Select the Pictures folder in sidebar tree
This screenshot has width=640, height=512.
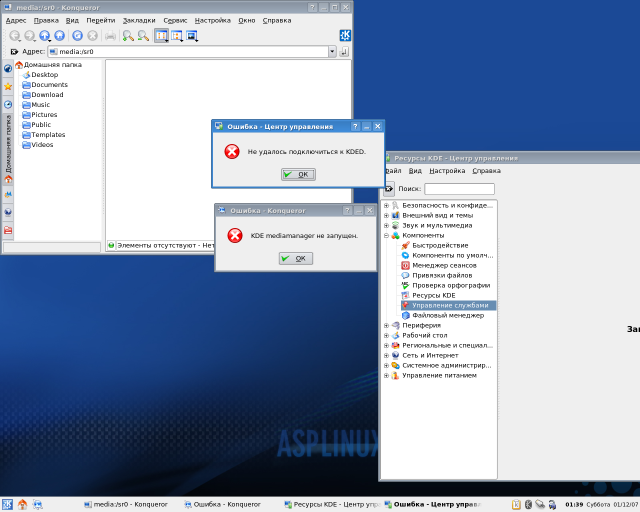click(40, 115)
